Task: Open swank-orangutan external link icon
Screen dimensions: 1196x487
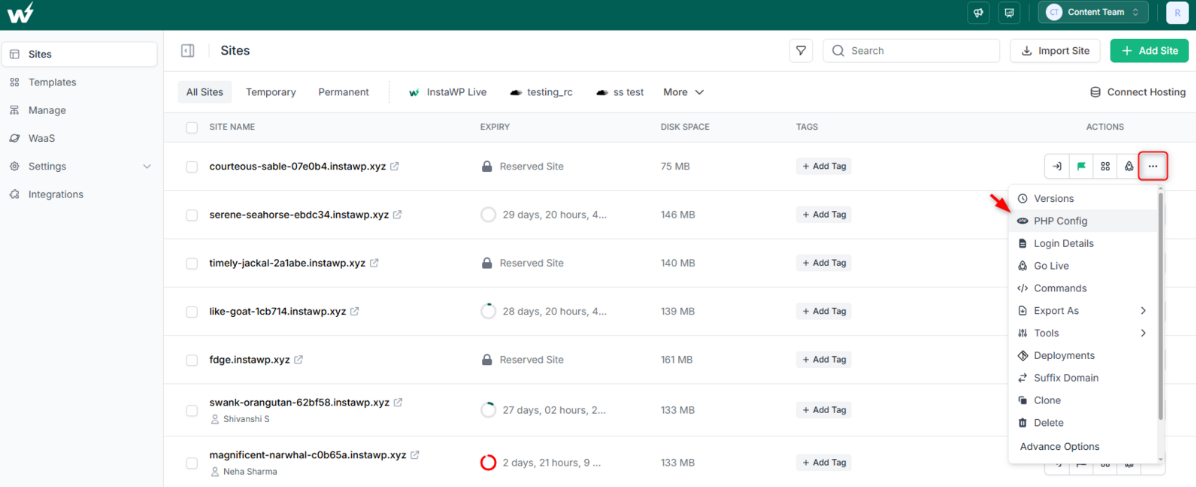Action: point(398,402)
